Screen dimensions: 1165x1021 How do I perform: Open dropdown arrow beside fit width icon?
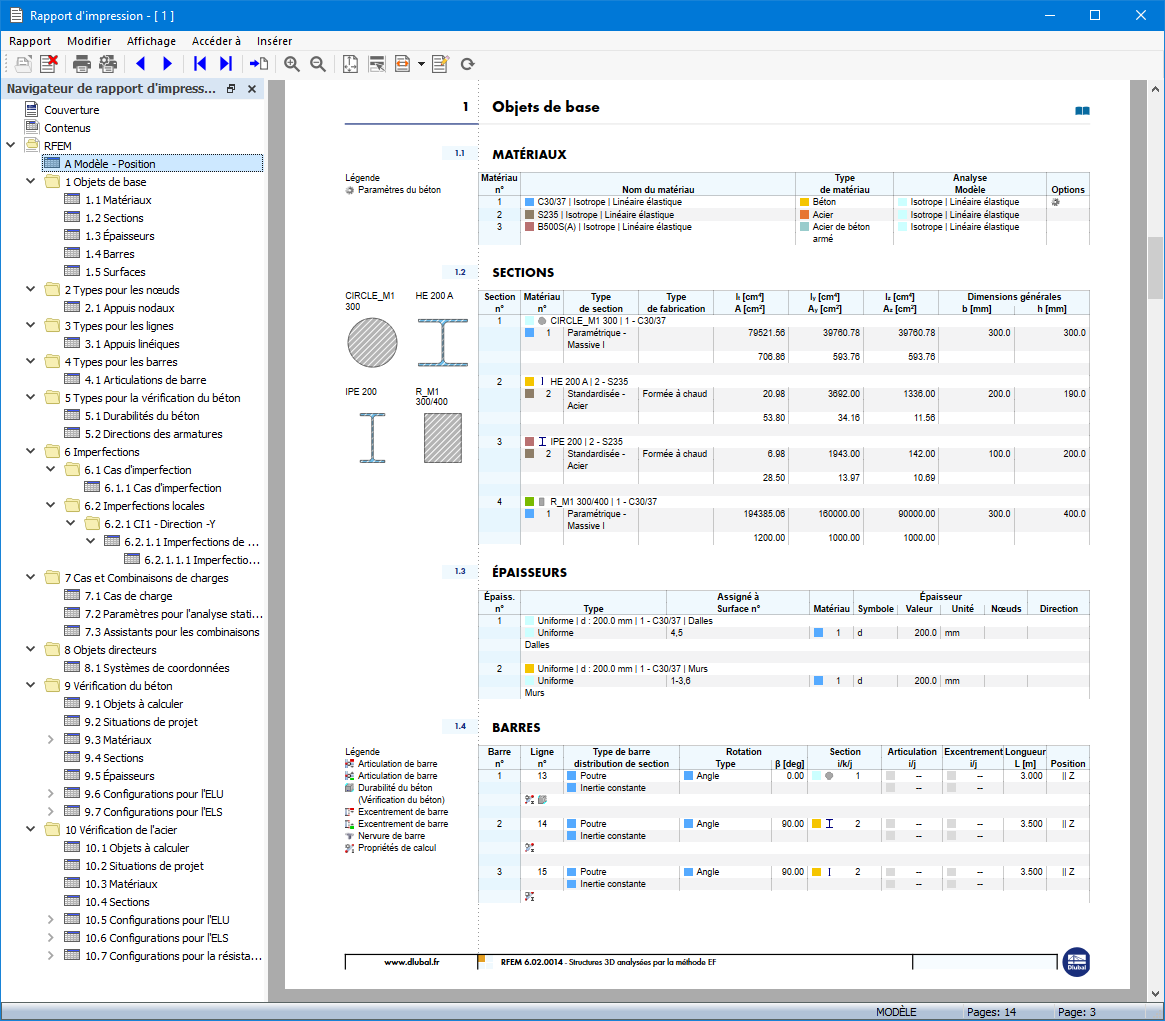click(x=421, y=64)
